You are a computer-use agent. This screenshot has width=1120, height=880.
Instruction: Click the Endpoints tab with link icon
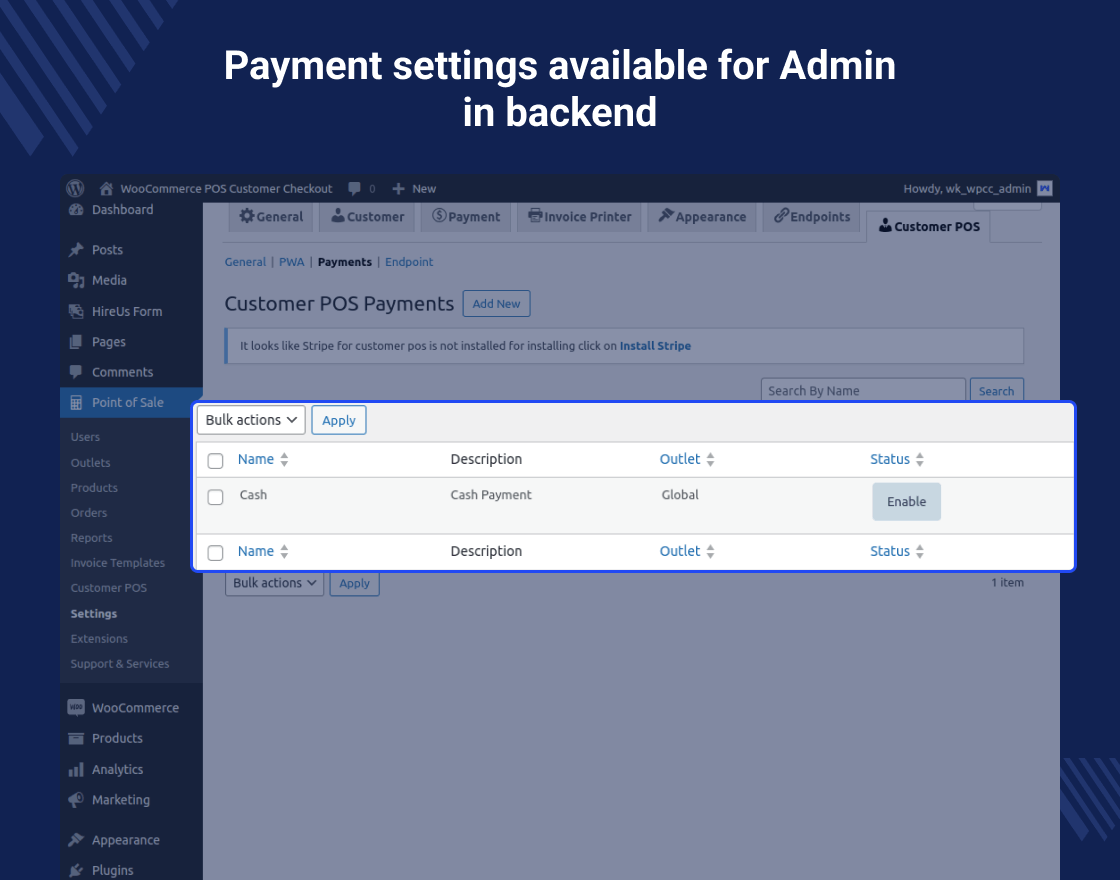coord(811,216)
